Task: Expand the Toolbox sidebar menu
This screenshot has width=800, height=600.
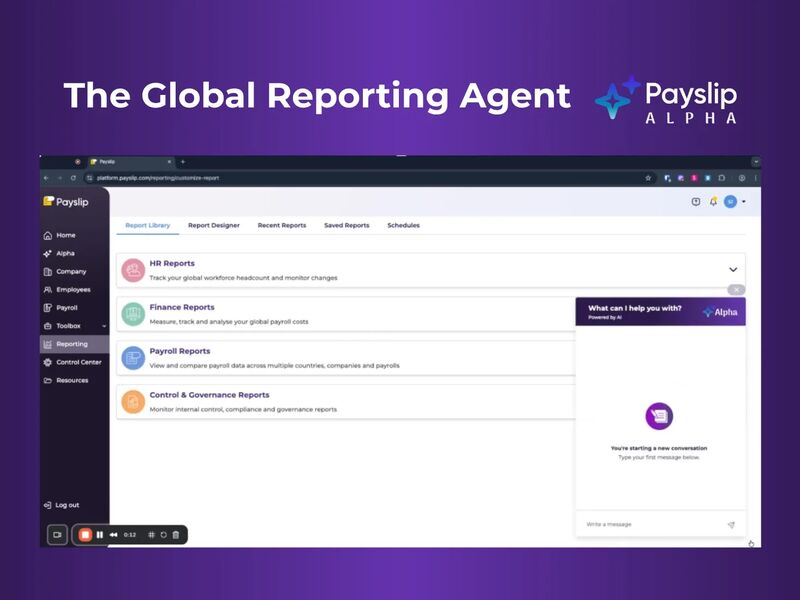Action: click(x=103, y=326)
